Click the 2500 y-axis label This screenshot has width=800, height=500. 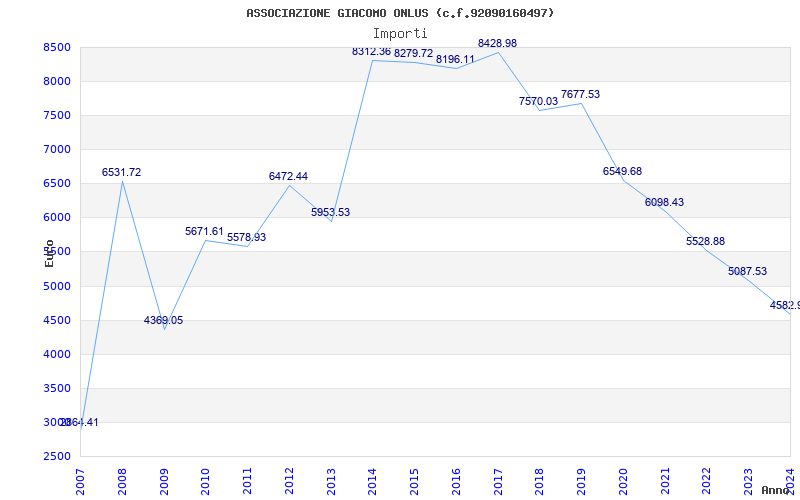point(57,456)
